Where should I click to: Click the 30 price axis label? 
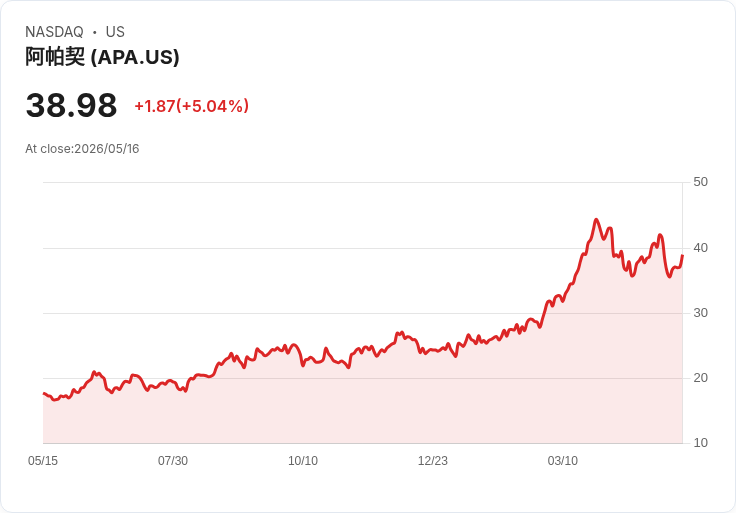[700, 313]
